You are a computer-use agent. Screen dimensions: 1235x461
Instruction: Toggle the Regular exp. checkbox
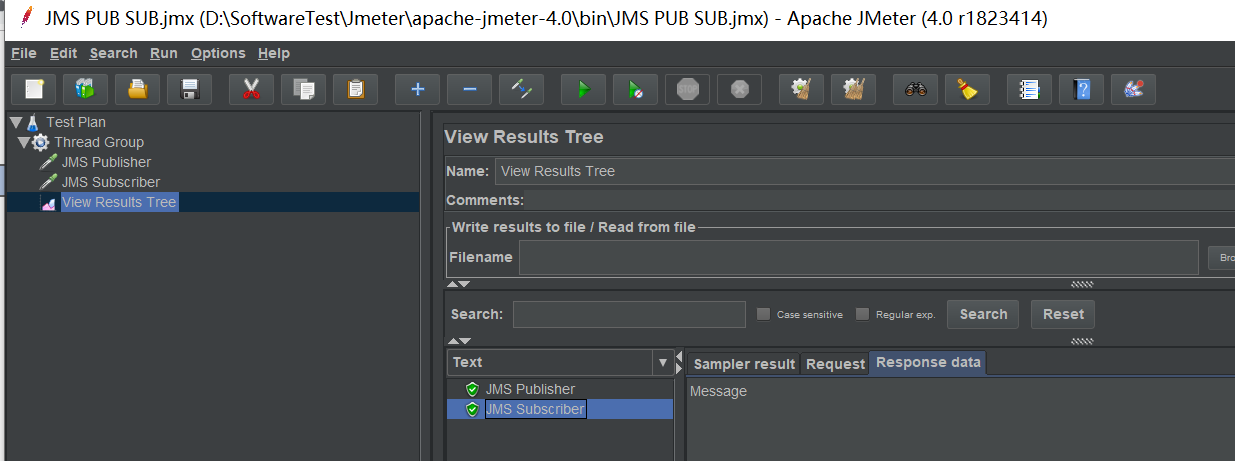pyautogui.click(x=862, y=314)
